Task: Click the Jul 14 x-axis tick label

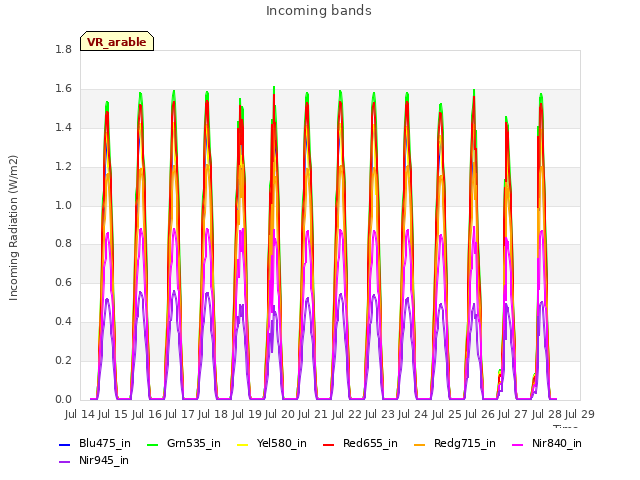Action: pos(80,414)
